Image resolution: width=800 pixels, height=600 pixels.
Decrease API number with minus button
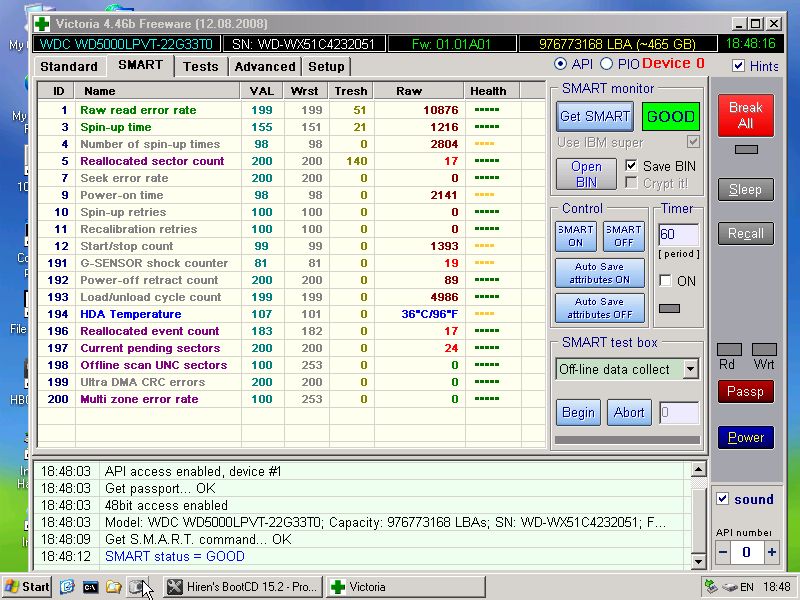click(723, 552)
